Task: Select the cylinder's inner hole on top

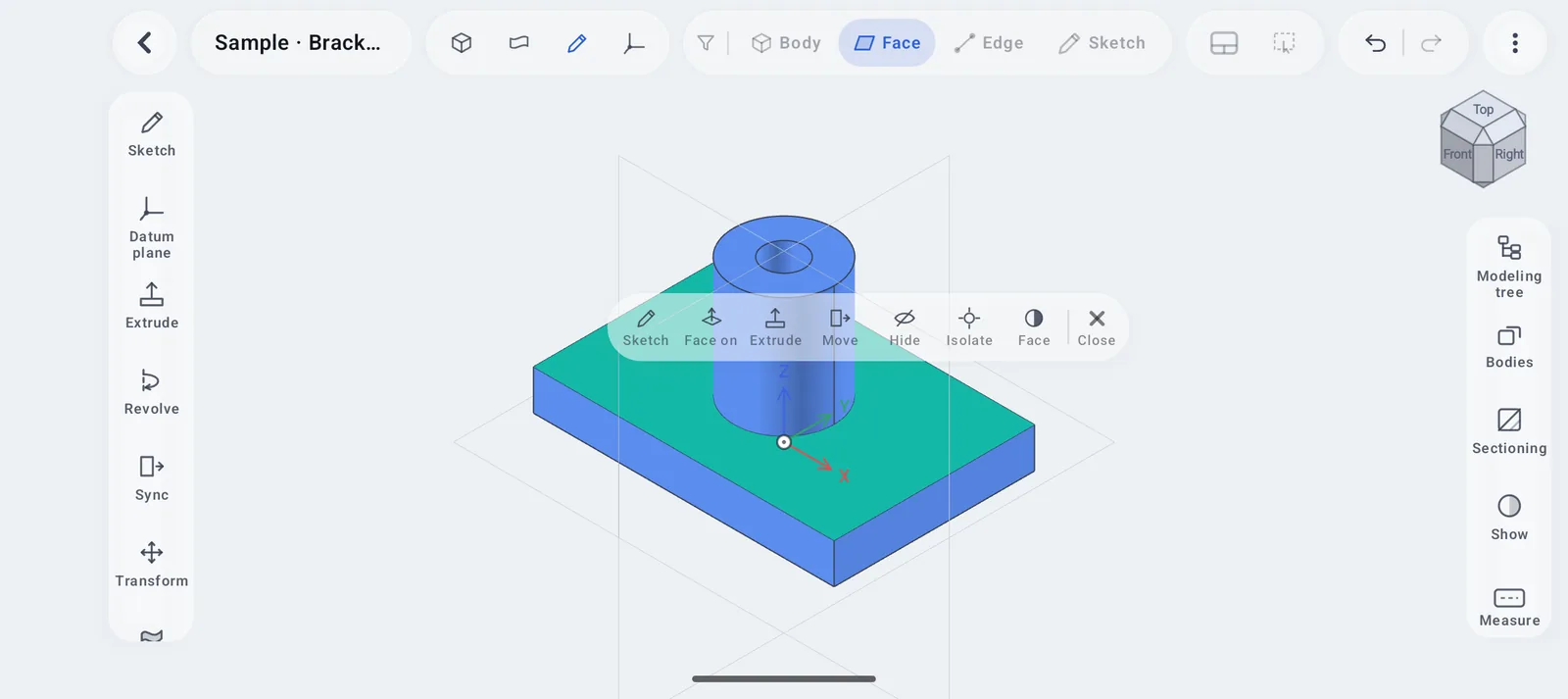Action: (784, 258)
